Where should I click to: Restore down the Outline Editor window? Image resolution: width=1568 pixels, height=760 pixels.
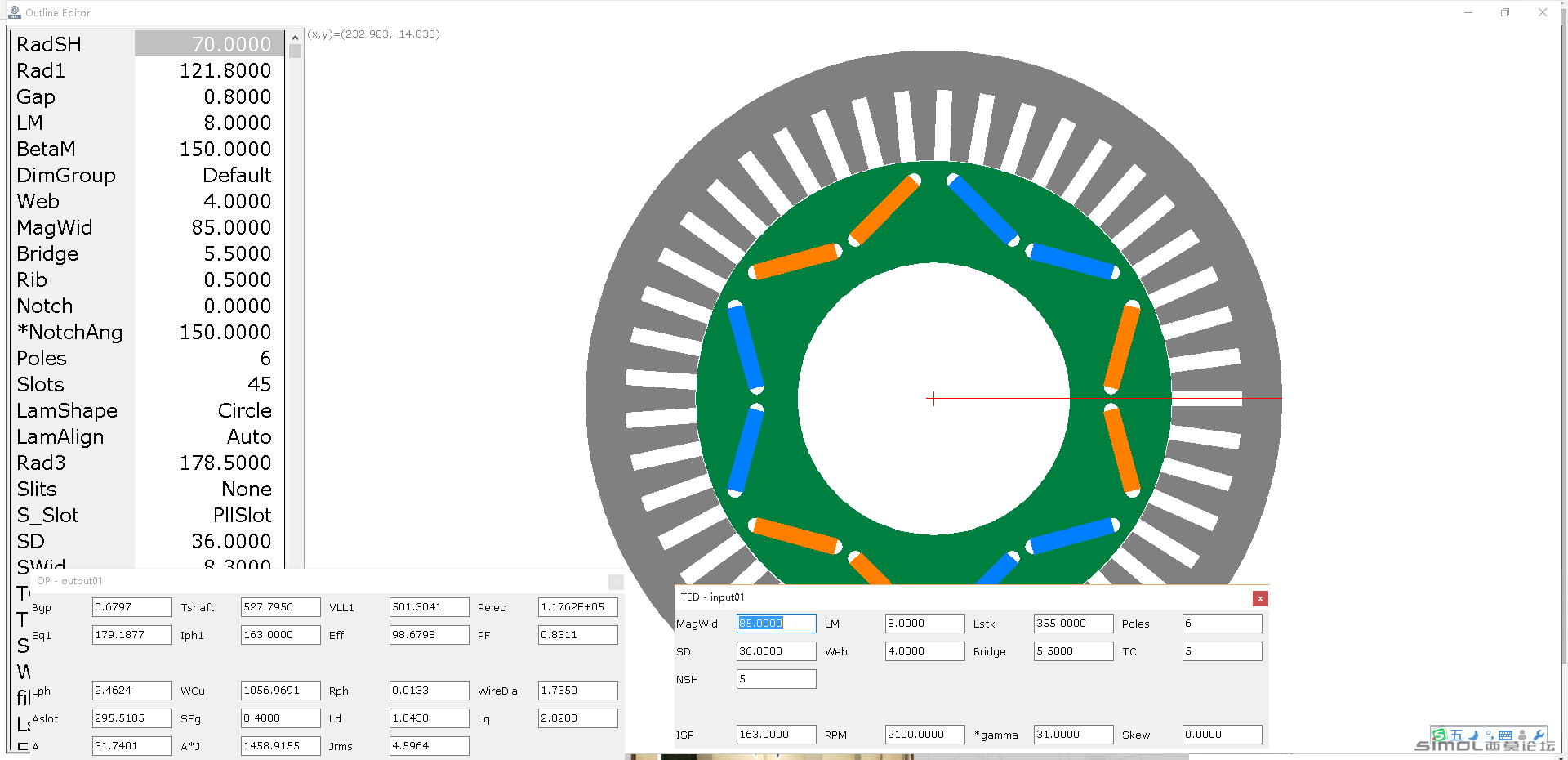[x=1505, y=12]
